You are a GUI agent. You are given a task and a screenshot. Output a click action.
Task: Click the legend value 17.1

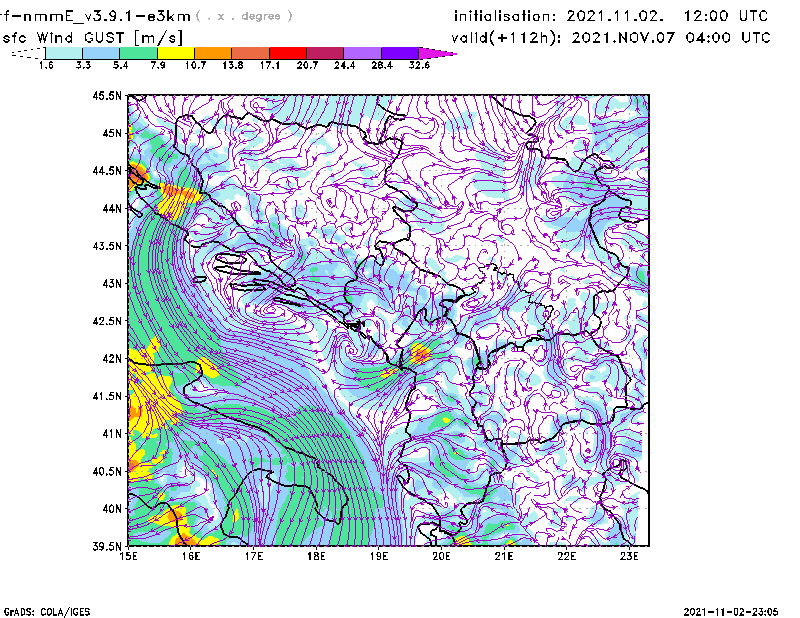point(269,65)
